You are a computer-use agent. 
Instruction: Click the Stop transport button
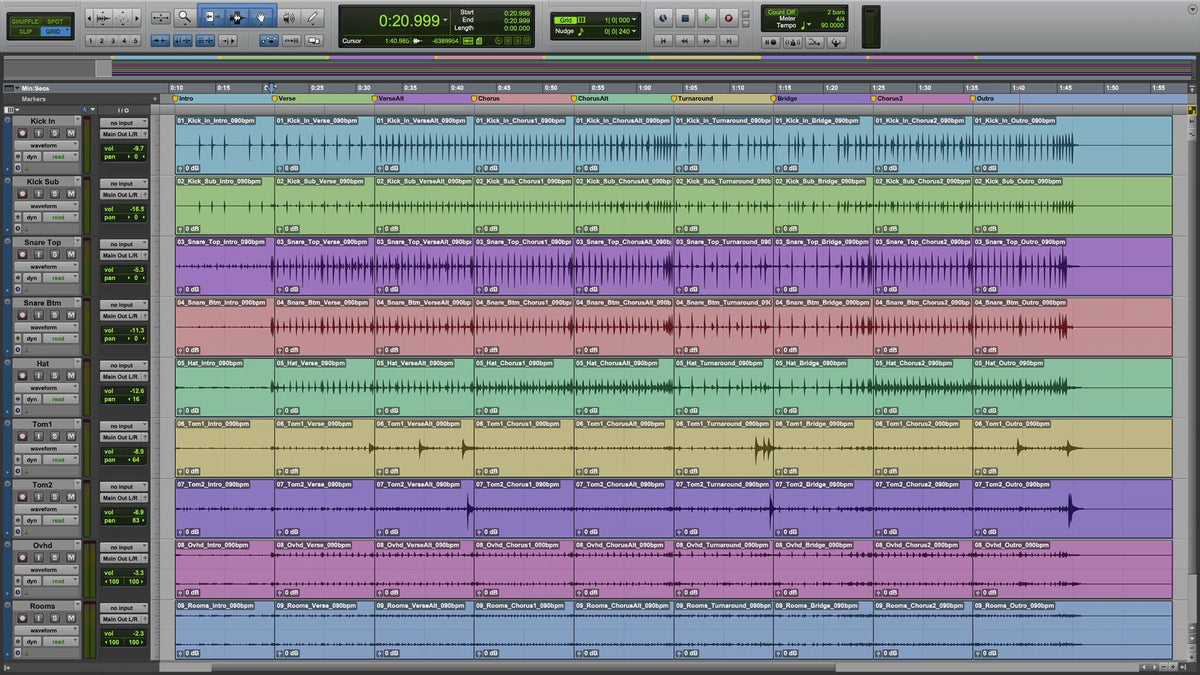[685, 17]
